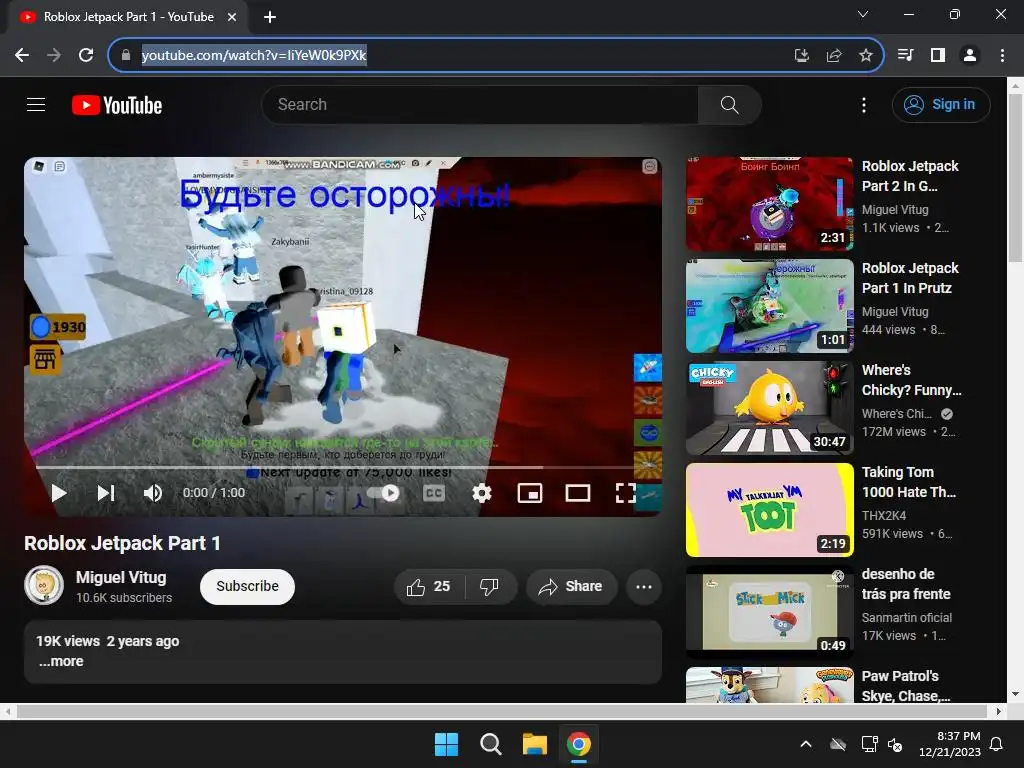
Task: Open Windows taskbar search
Action: (490, 744)
